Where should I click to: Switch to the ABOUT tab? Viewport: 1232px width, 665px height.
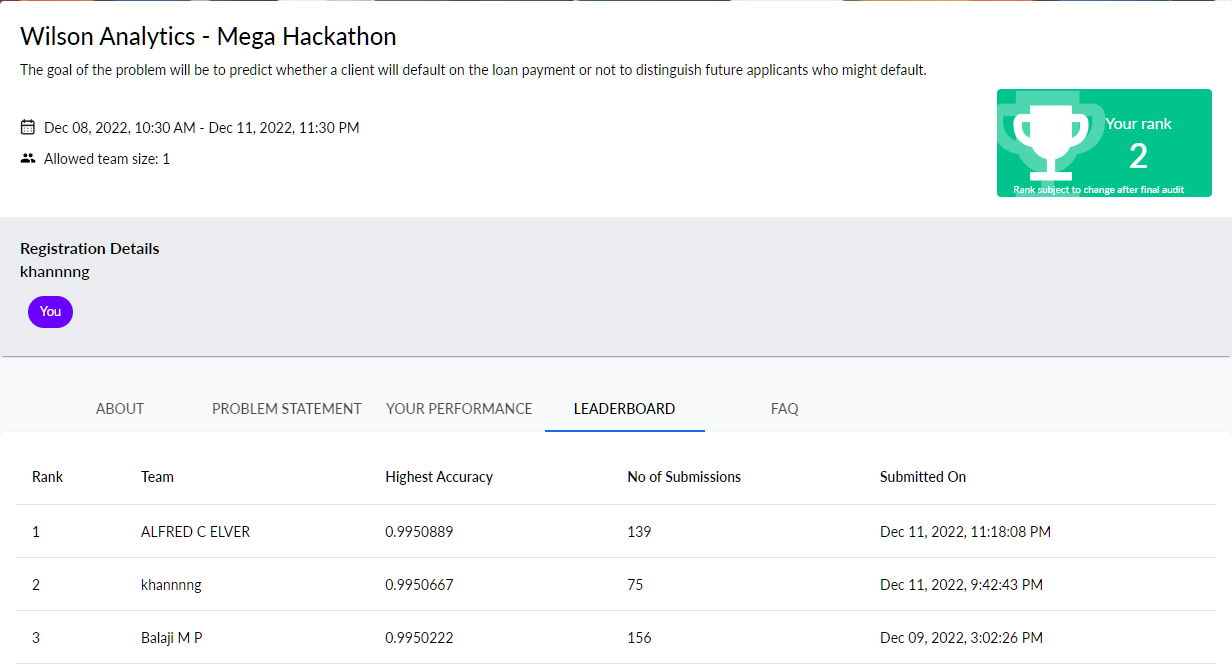(x=119, y=408)
